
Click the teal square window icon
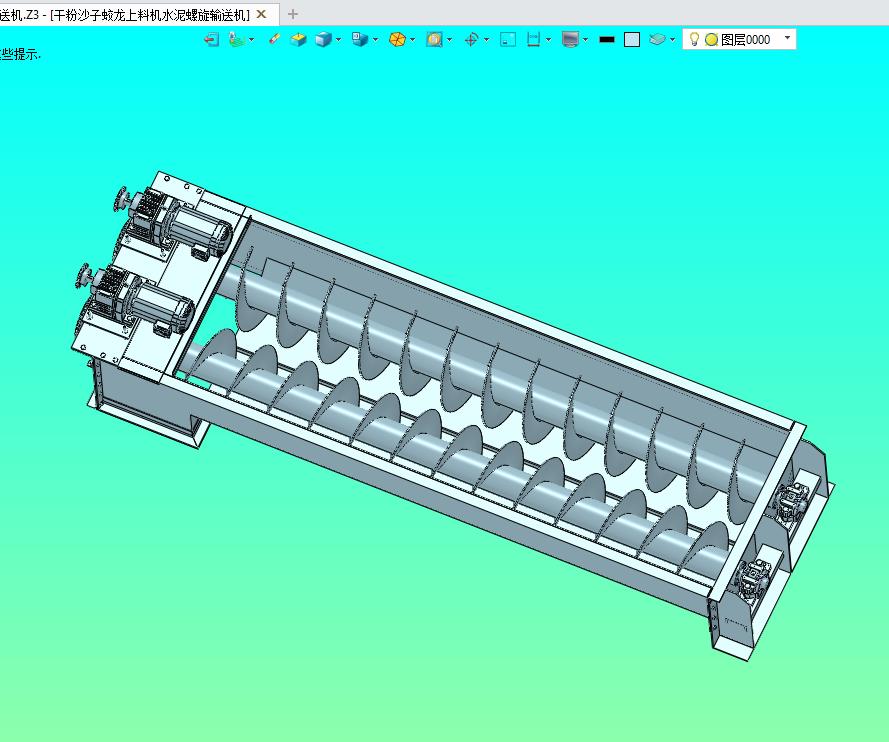508,39
